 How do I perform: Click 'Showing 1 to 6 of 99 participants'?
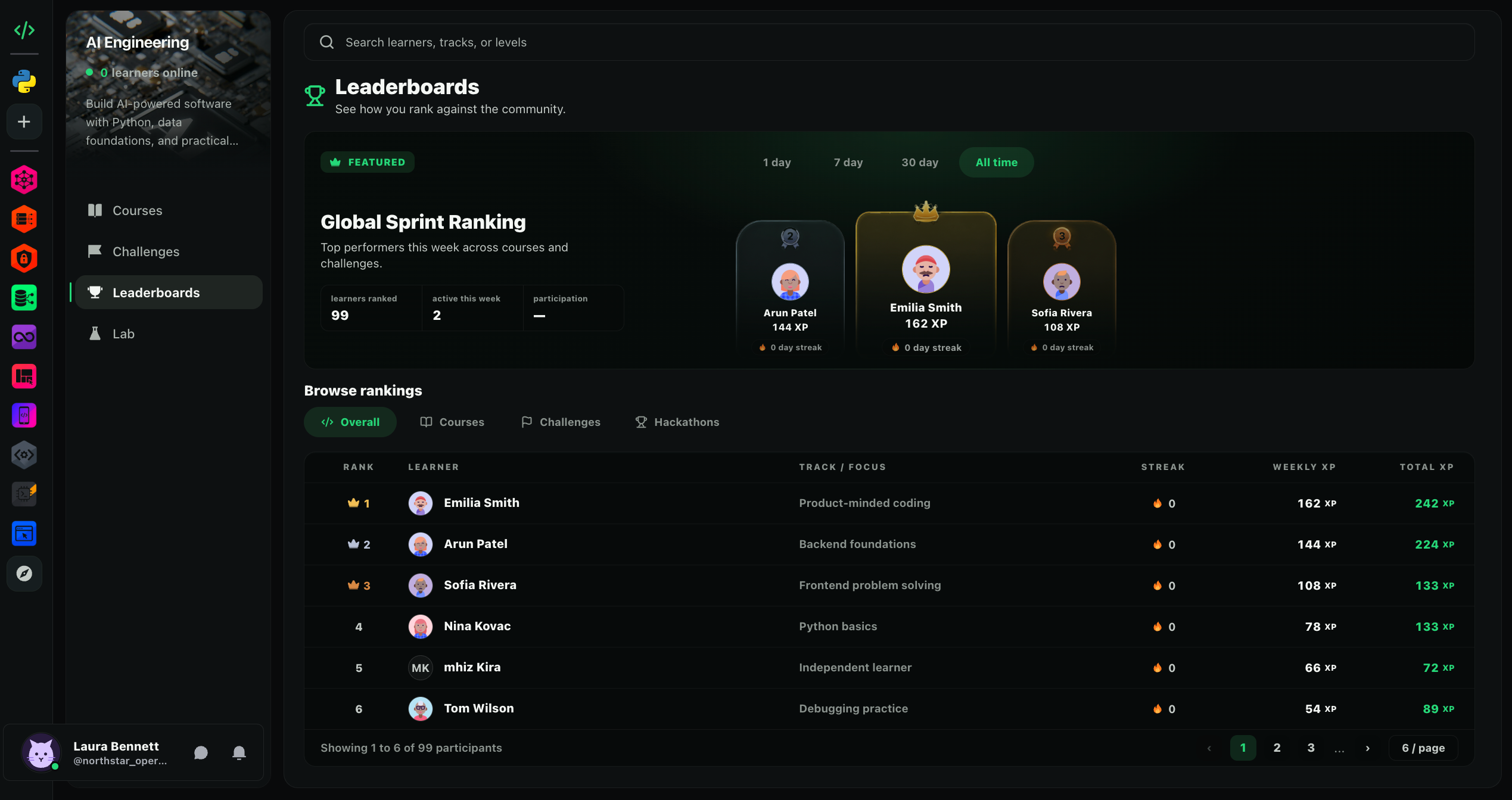[411, 748]
